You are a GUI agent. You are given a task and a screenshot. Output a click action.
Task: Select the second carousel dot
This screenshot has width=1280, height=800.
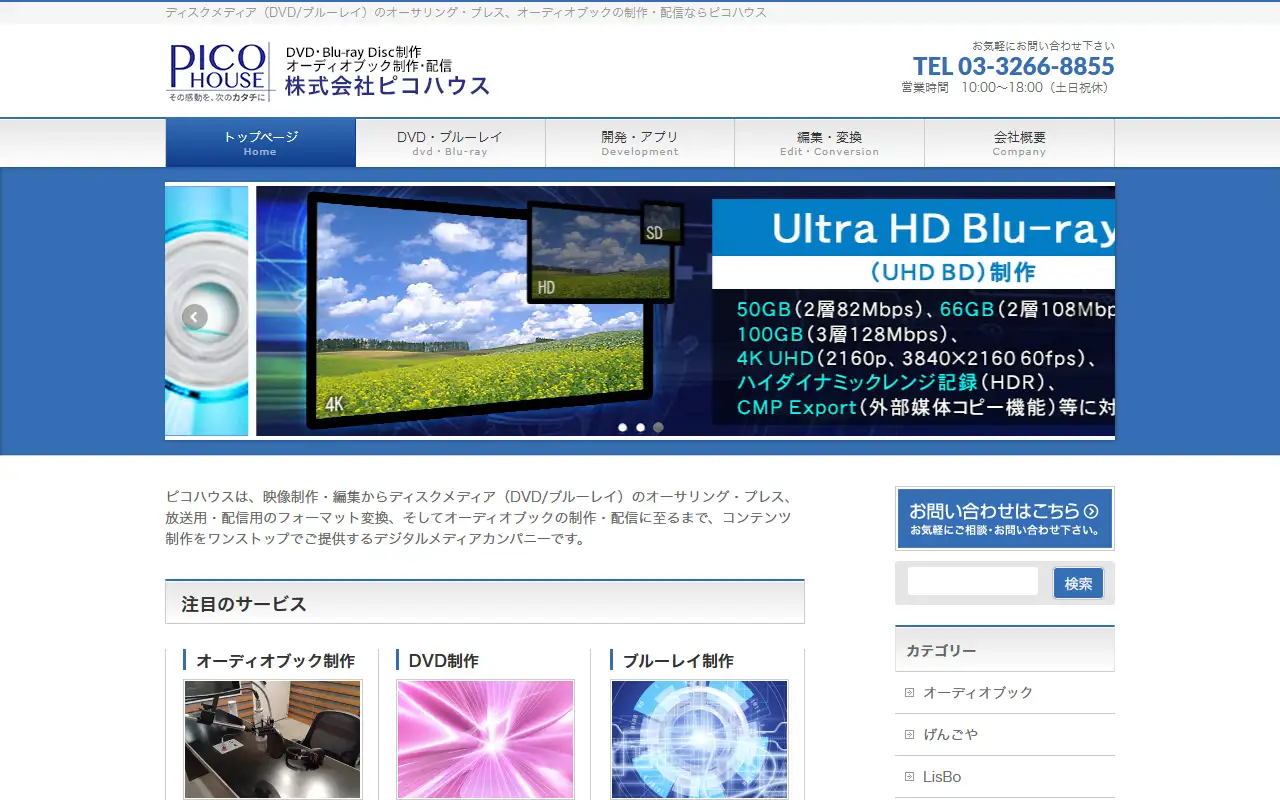[640, 427]
